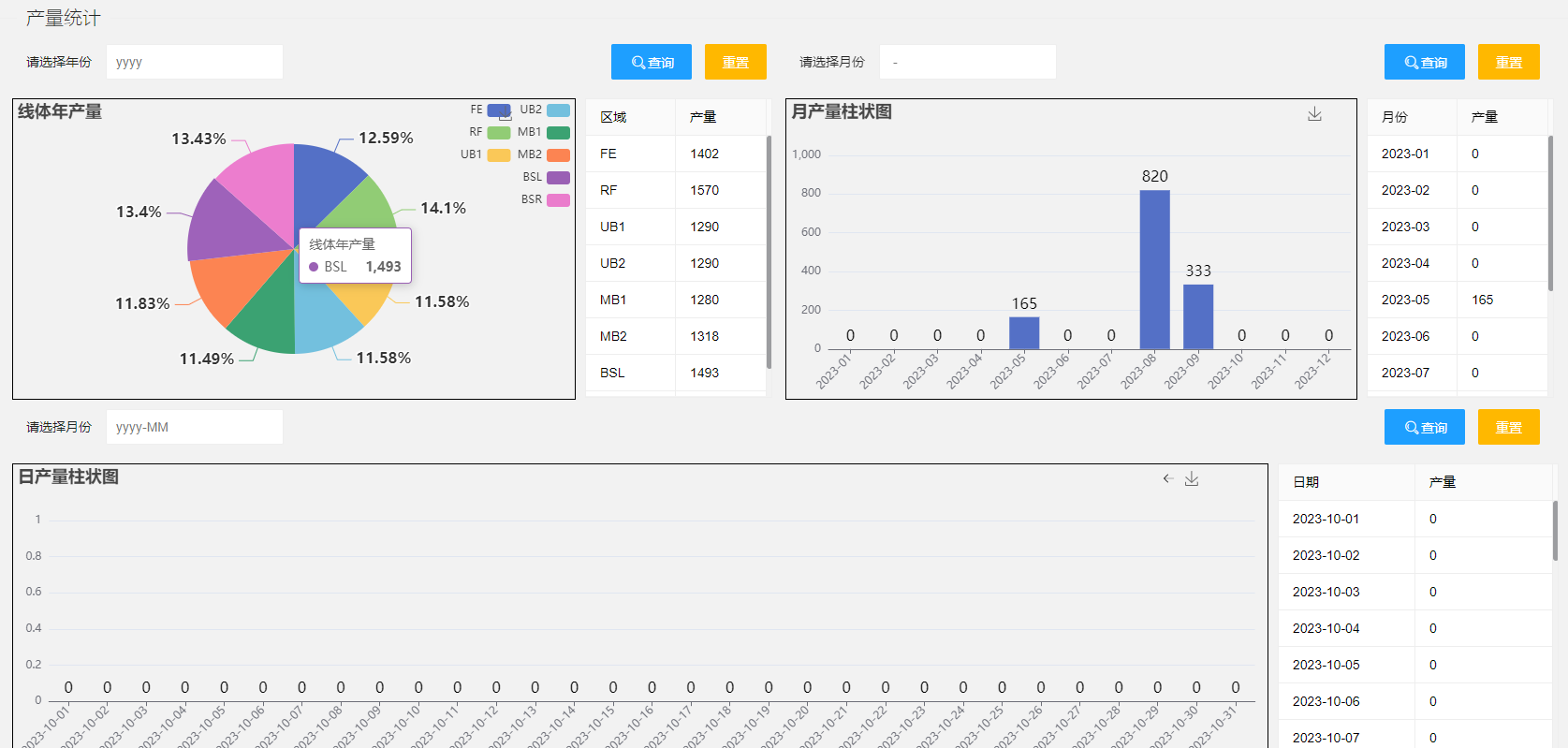This screenshot has width=1568, height=748.
Task: Select the MB2 row in area table
Action: (x=676, y=336)
